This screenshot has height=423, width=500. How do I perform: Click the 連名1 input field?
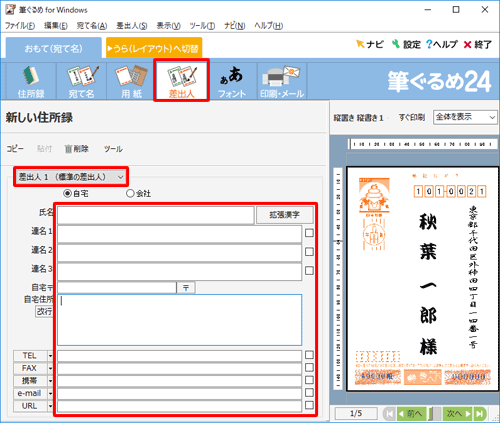click(x=179, y=234)
